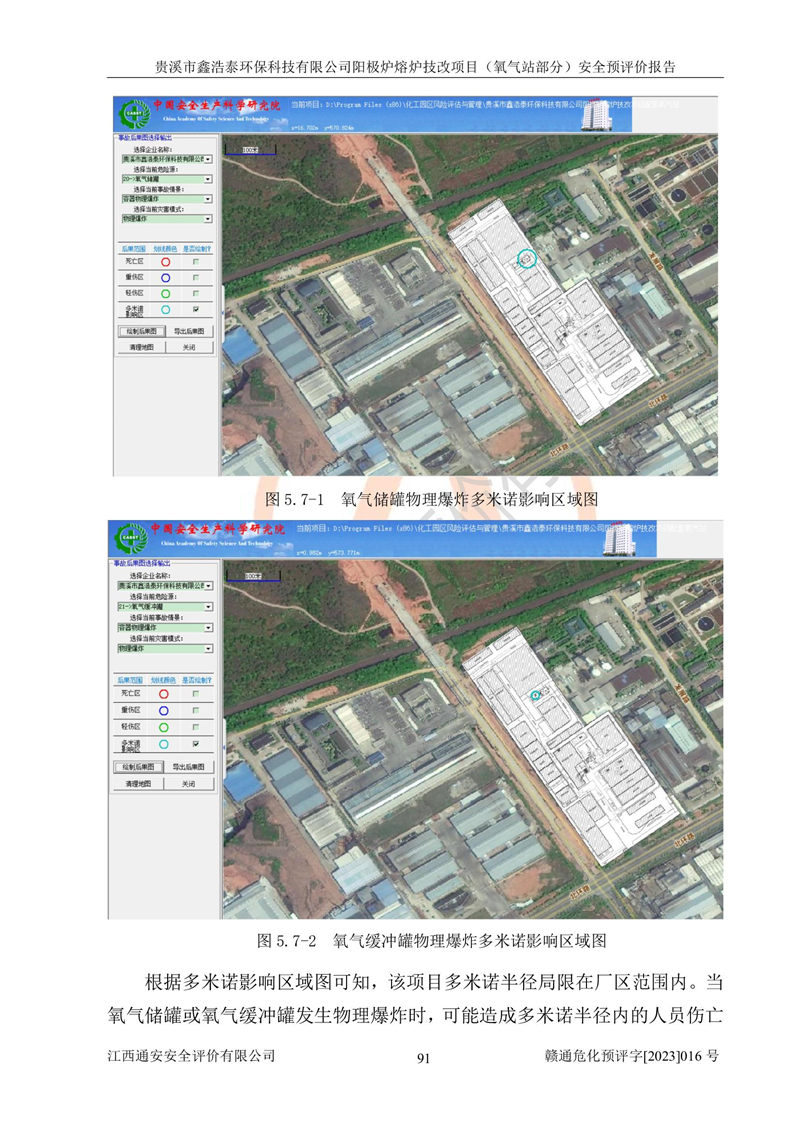The height and width of the screenshot is (1131, 800).
Task: Uncheck the 多米诺影响区 checkbox in Figure 5.7-1
Action: click(196, 310)
